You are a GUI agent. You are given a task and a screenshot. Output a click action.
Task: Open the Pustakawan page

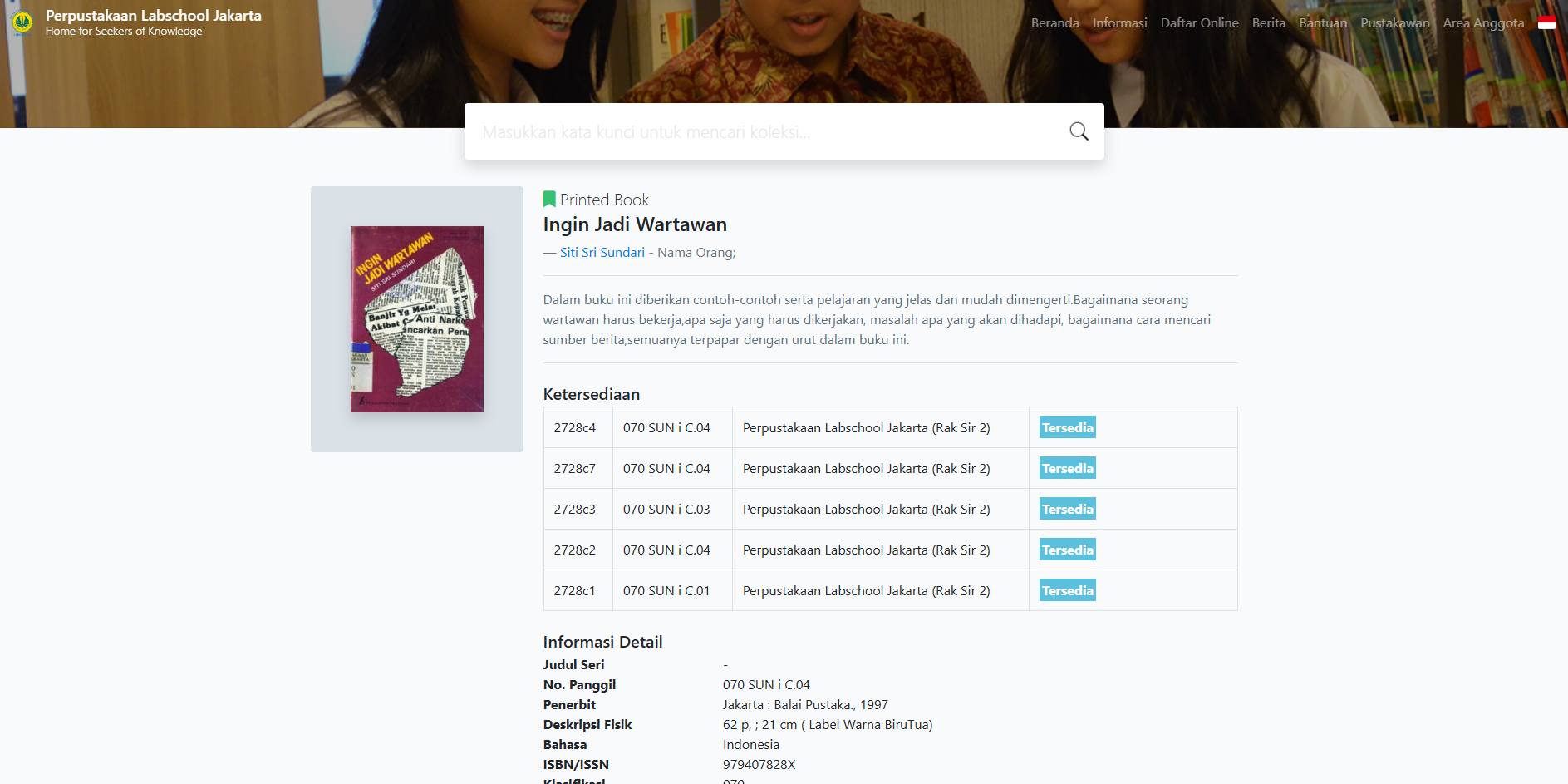click(x=1394, y=23)
